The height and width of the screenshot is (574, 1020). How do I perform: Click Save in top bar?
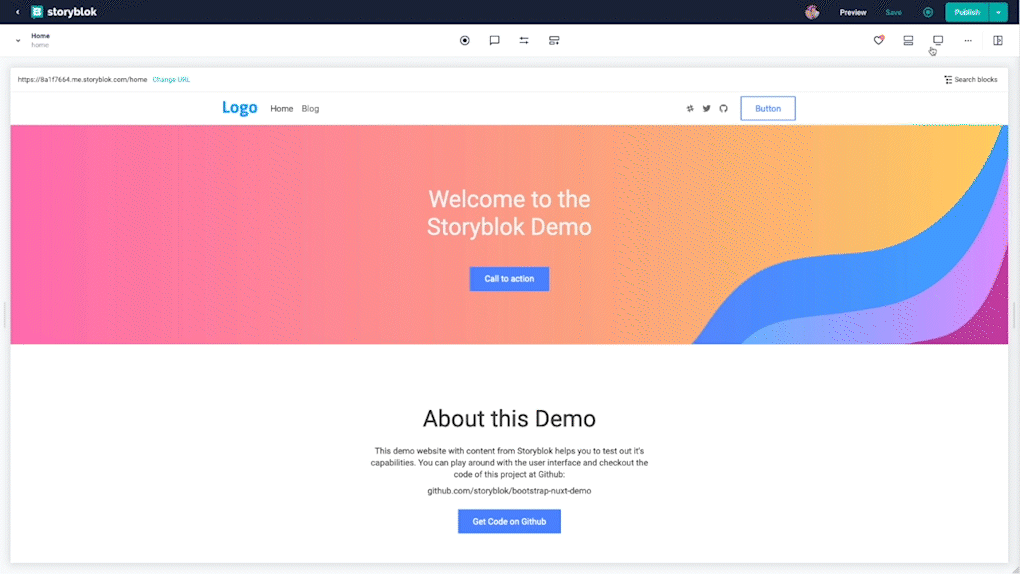click(x=893, y=12)
